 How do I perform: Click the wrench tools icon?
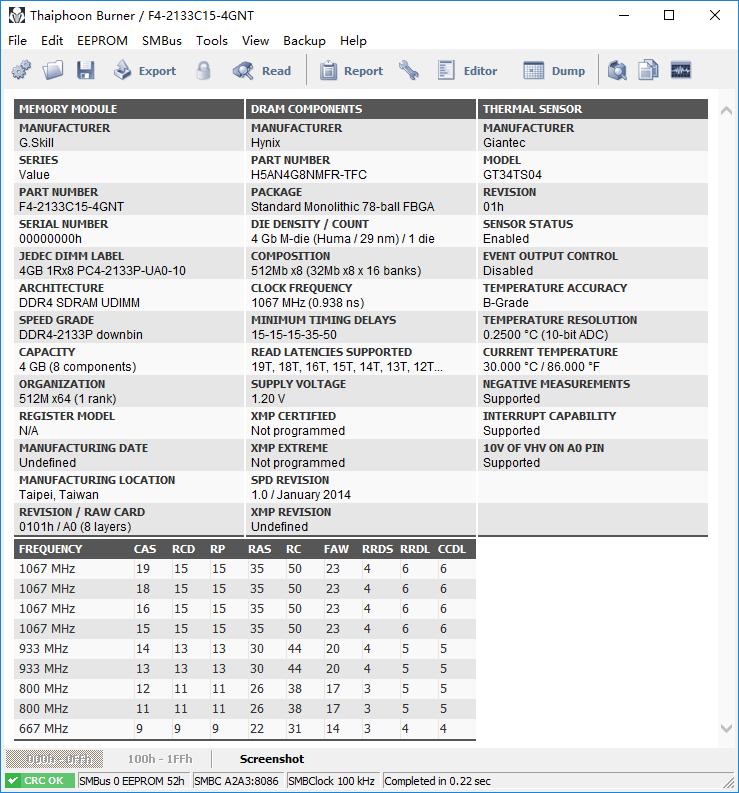409,70
